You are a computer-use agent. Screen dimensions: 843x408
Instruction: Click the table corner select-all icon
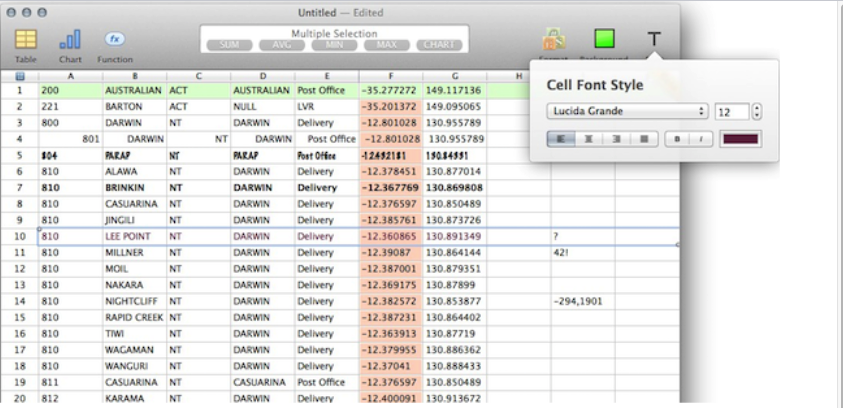coord(19,76)
